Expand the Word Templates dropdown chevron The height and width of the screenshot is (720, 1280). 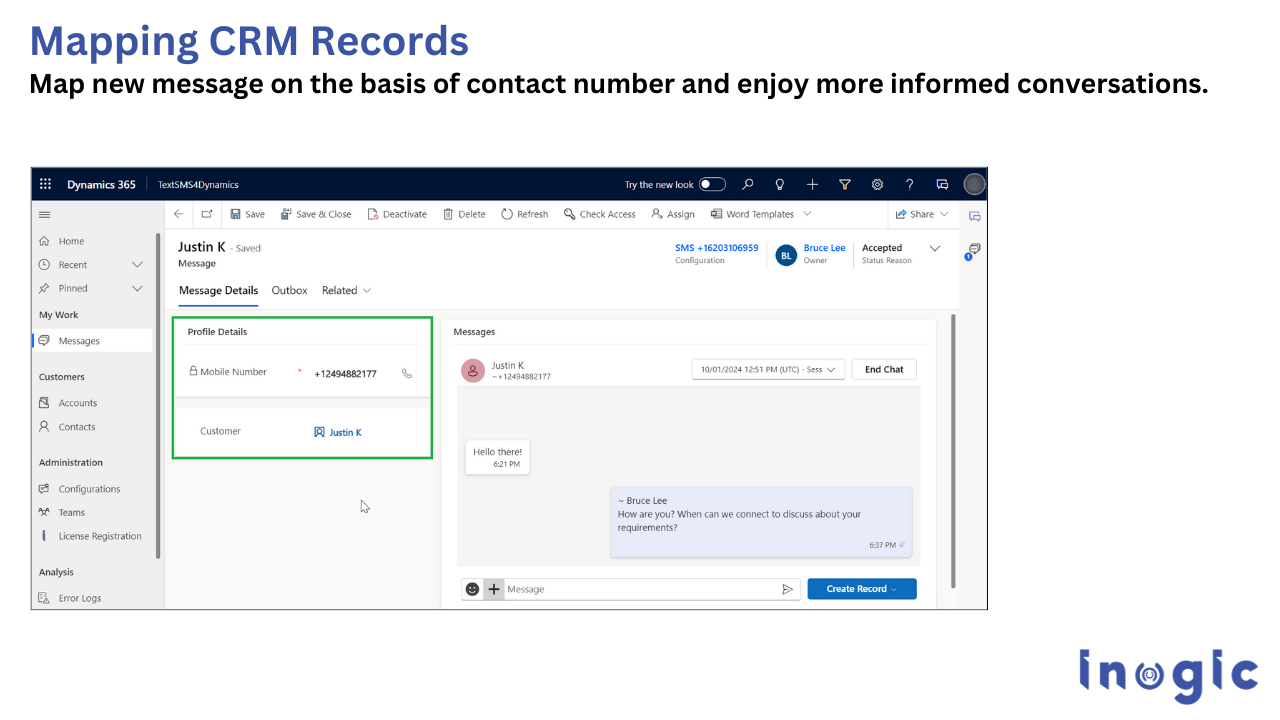(807, 214)
